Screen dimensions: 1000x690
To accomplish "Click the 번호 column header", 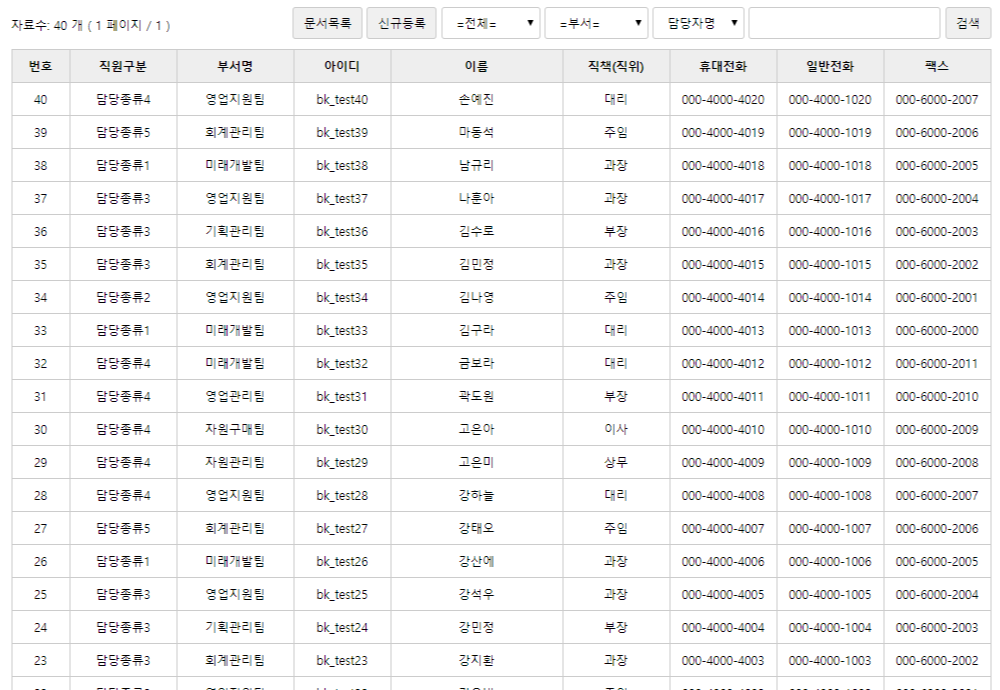I will tap(41, 66).
